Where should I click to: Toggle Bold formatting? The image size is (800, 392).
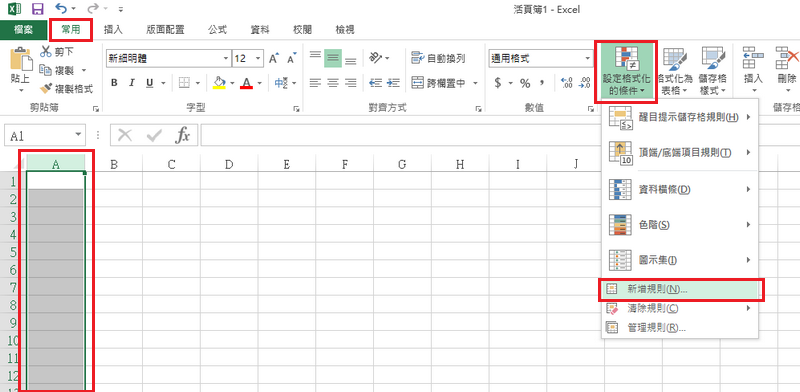(114, 83)
